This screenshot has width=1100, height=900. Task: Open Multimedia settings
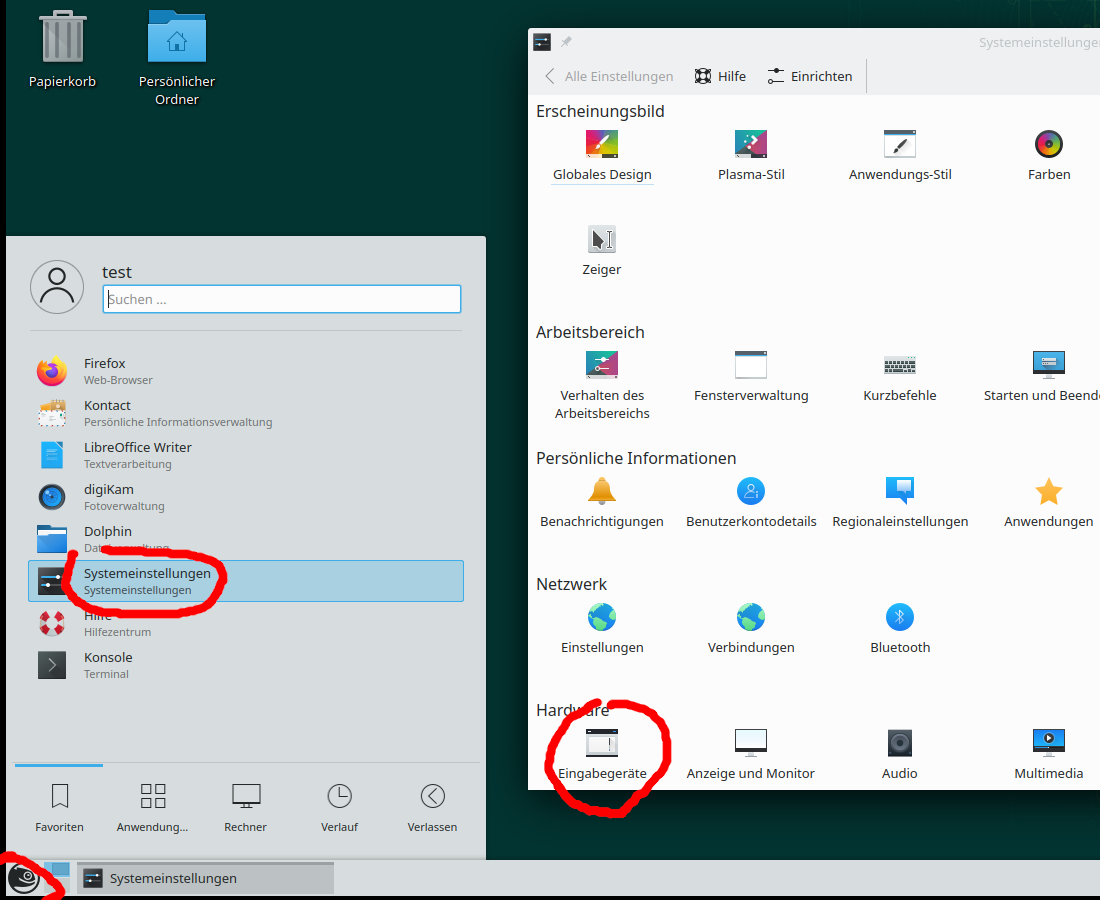[x=1049, y=755]
